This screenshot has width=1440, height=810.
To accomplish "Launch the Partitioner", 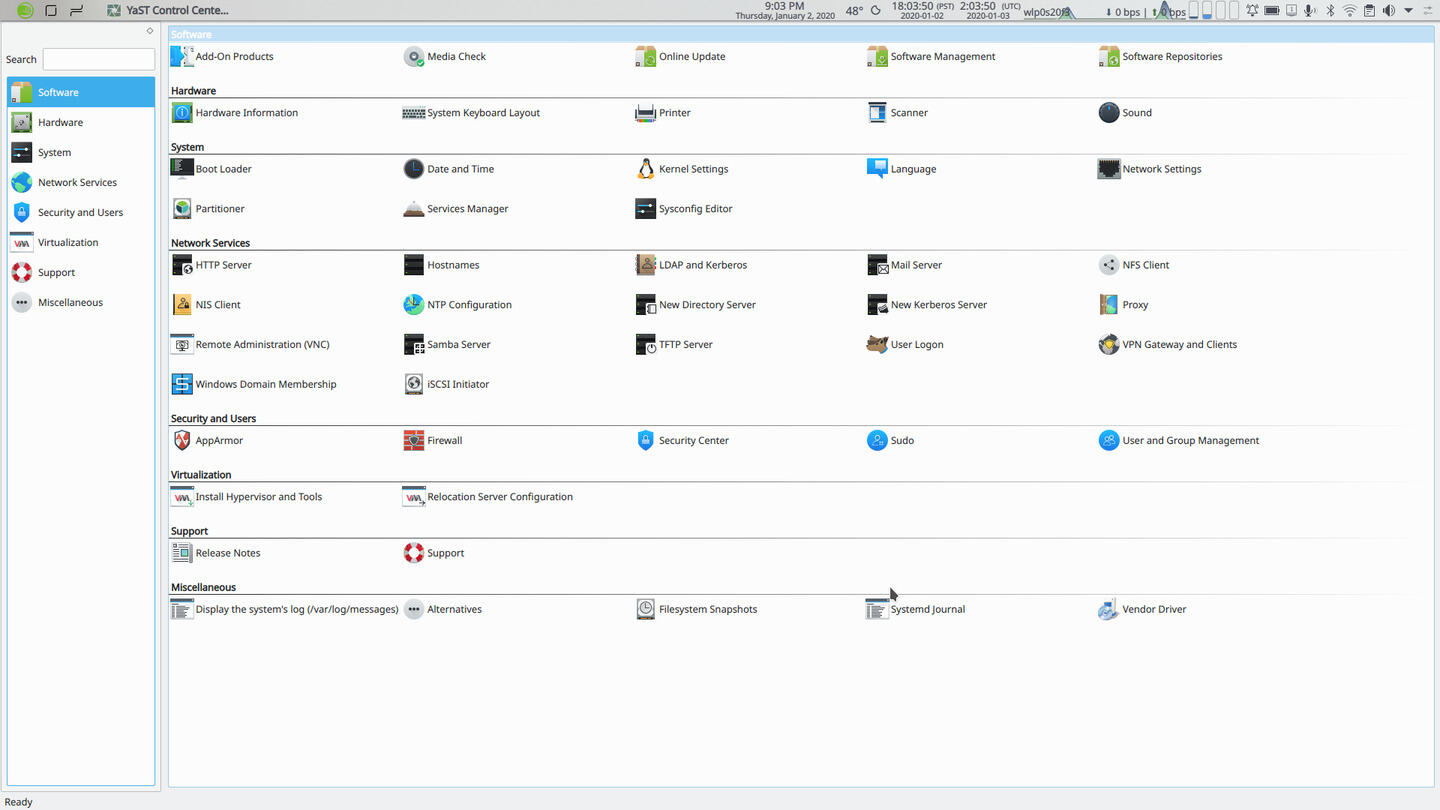I will (x=208, y=209).
